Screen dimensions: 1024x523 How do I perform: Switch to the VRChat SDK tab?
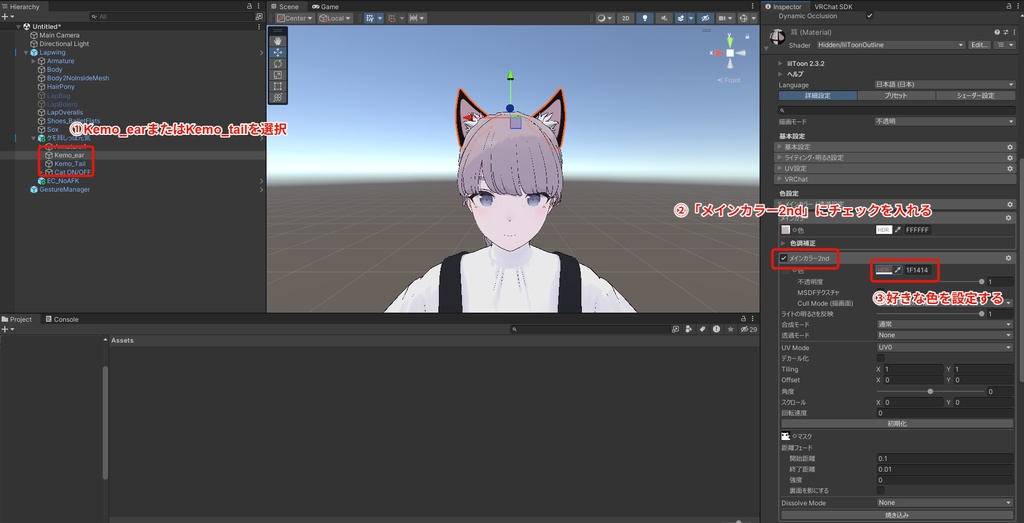833,7
